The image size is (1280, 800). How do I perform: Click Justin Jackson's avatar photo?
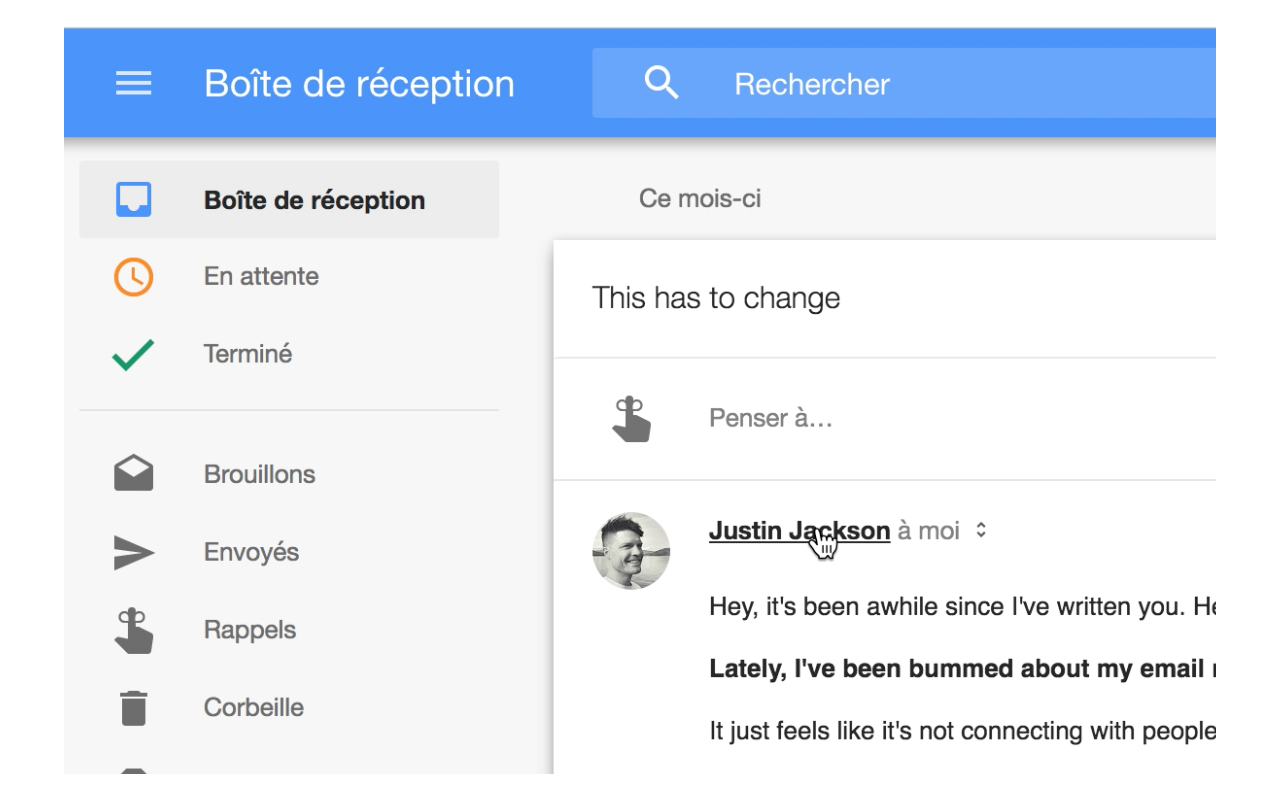click(x=631, y=551)
